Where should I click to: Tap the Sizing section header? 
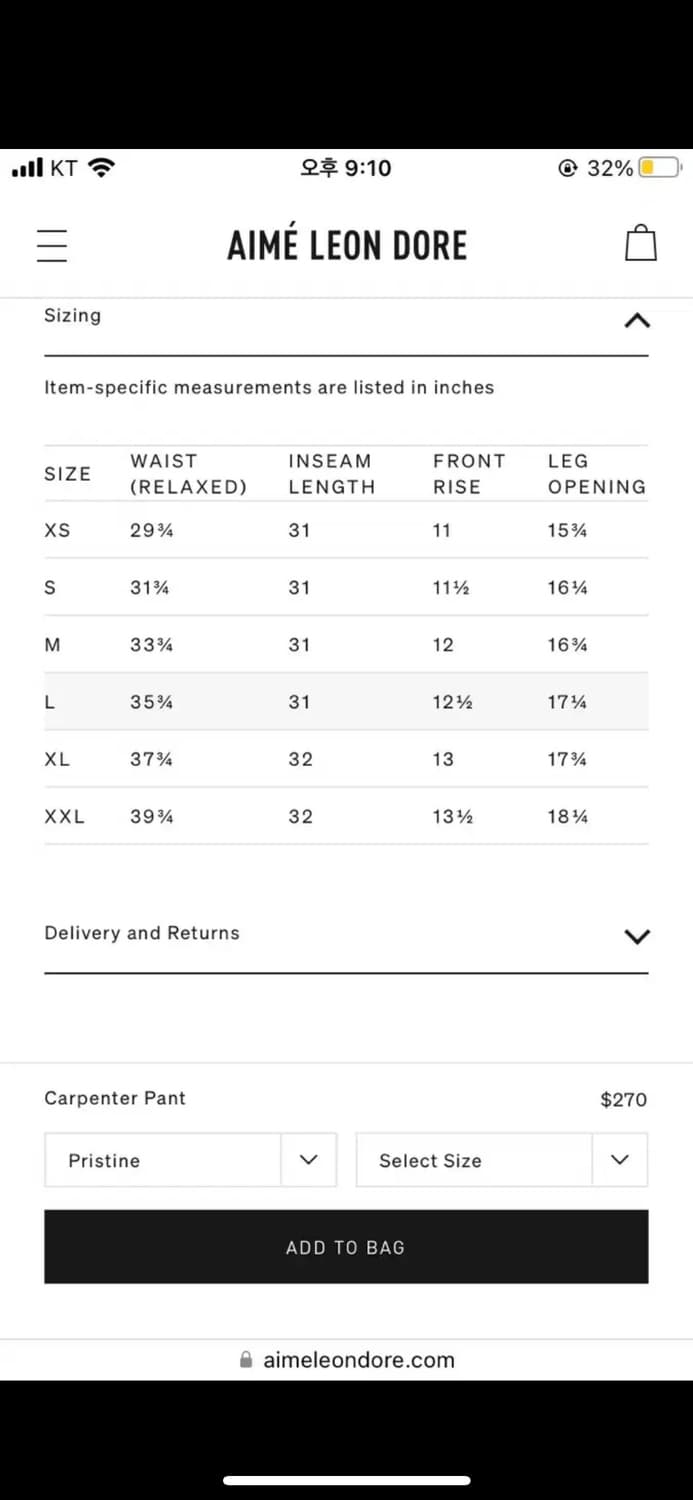[x=73, y=316]
